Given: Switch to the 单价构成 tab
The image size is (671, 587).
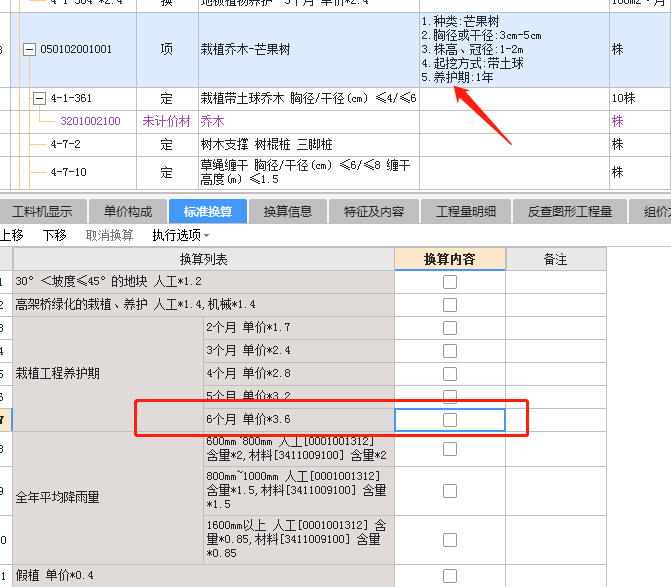Looking at the screenshot, I should click(x=128, y=211).
